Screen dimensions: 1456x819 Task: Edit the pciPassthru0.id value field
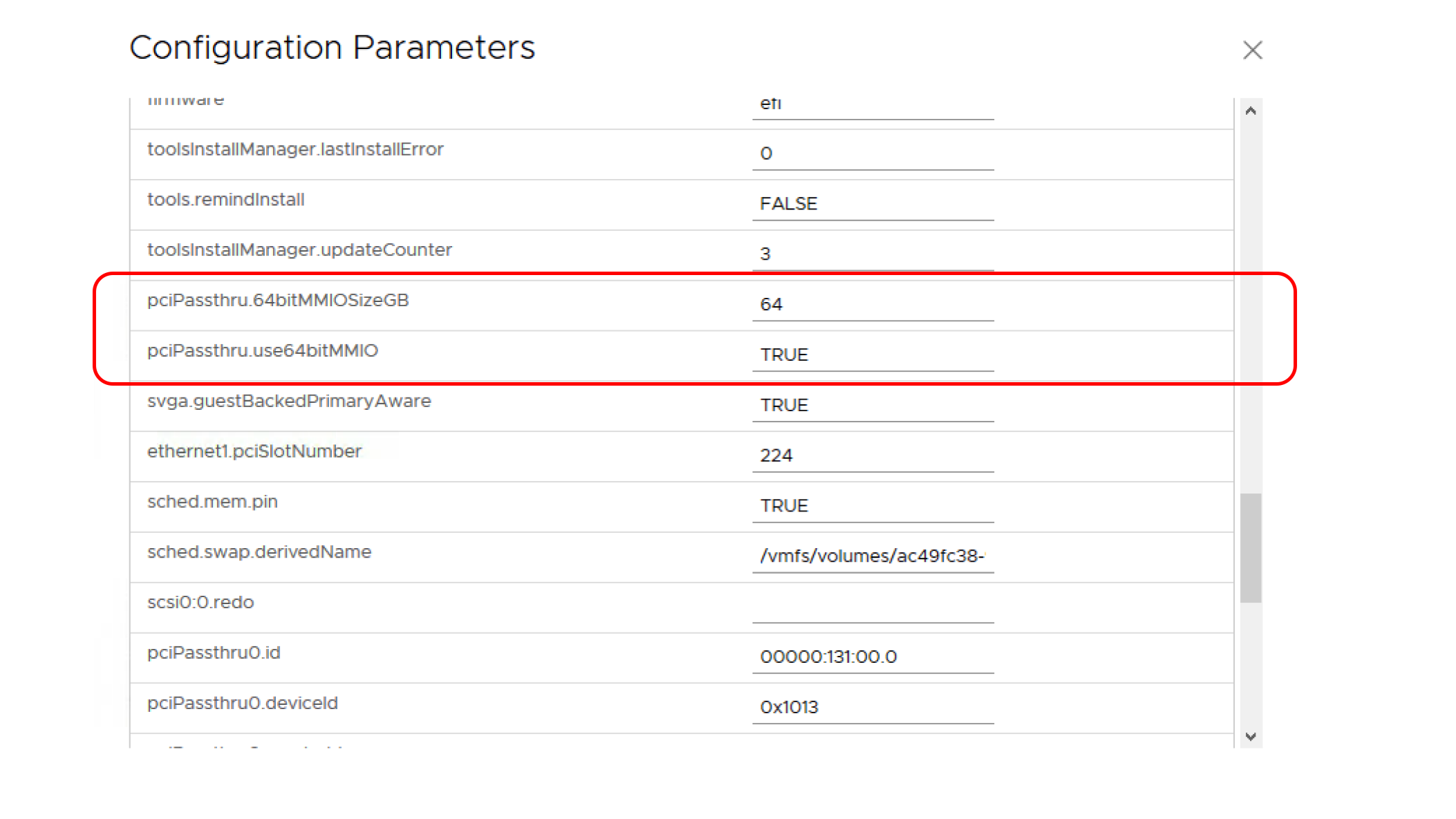click(872, 657)
